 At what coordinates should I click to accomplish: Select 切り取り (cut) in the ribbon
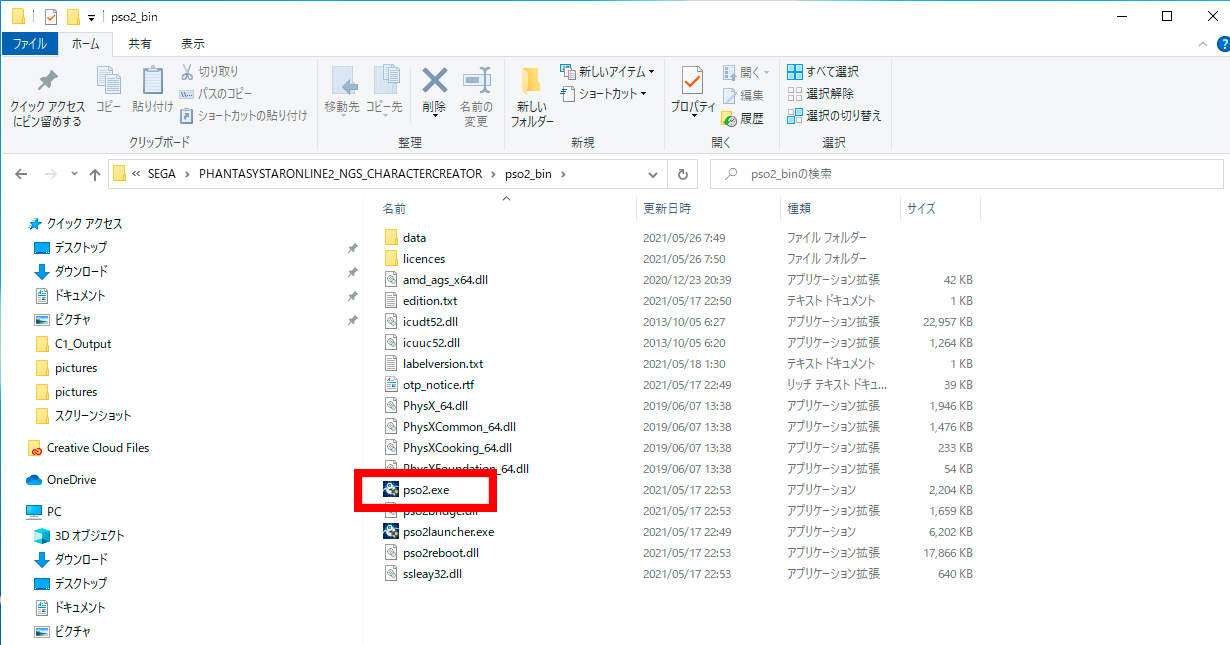tap(210, 72)
